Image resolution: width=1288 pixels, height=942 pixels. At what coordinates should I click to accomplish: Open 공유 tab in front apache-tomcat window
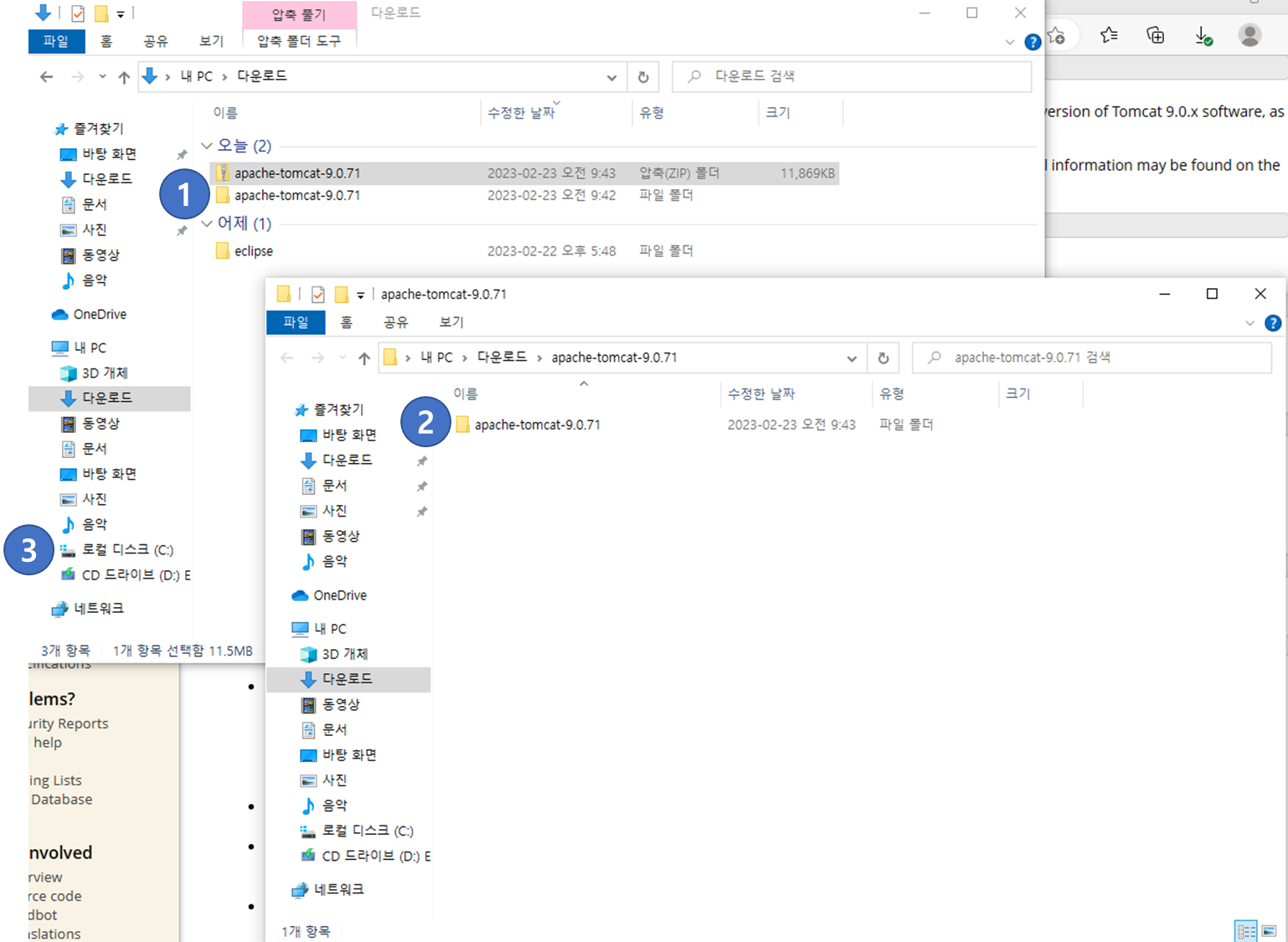395,322
